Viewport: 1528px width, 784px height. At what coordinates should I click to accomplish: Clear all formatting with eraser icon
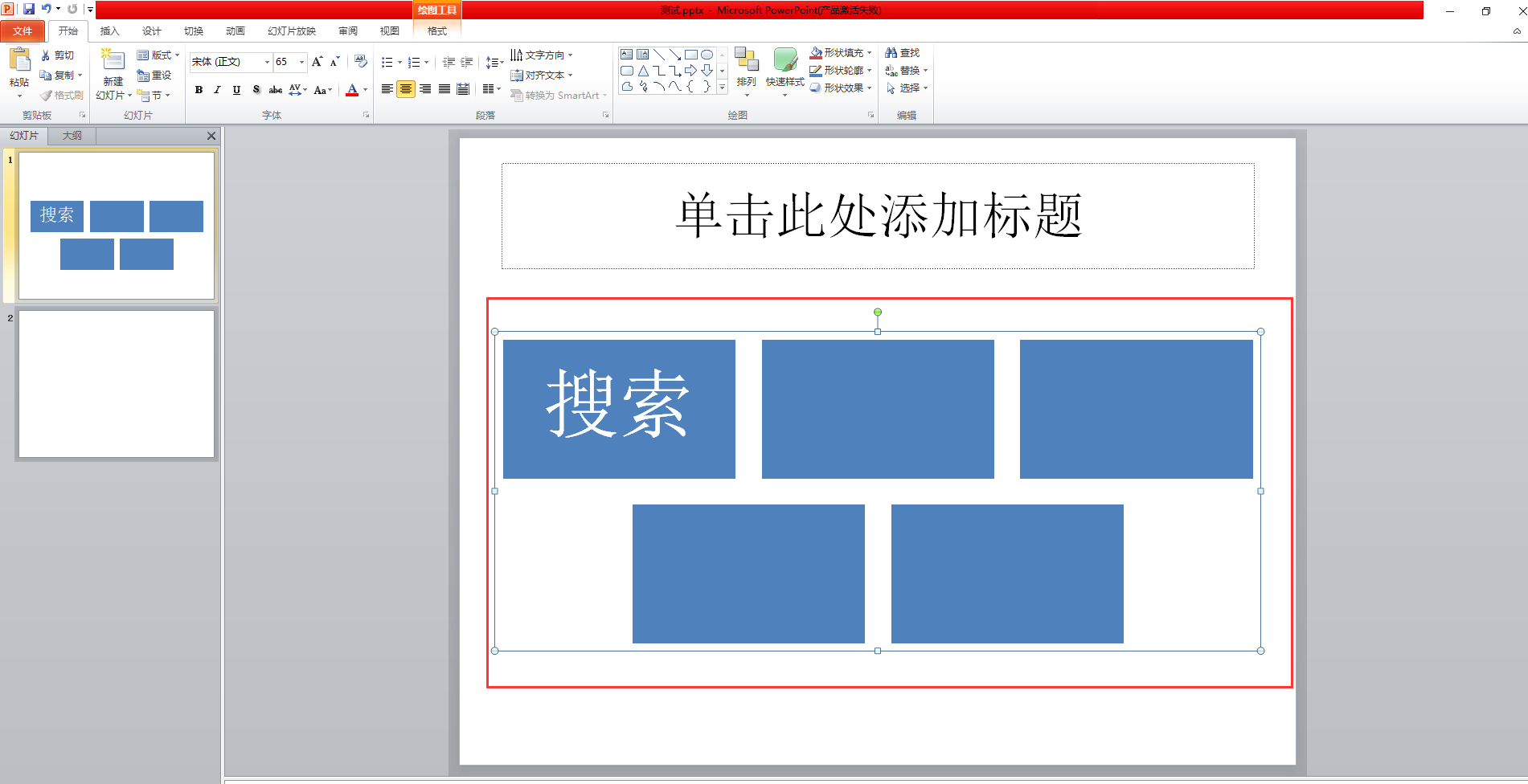(x=361, y=62)
